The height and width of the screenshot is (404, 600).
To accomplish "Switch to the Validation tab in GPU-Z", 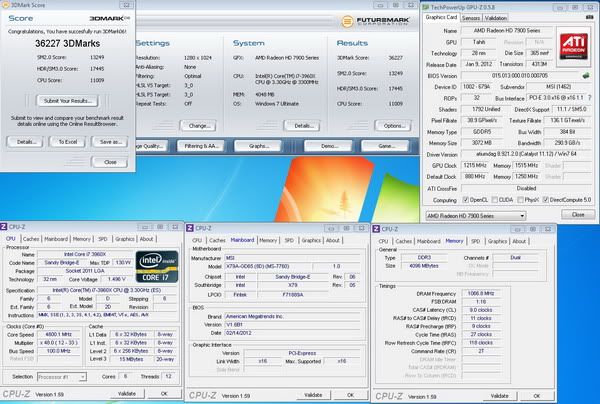I will tap(496, 18).
